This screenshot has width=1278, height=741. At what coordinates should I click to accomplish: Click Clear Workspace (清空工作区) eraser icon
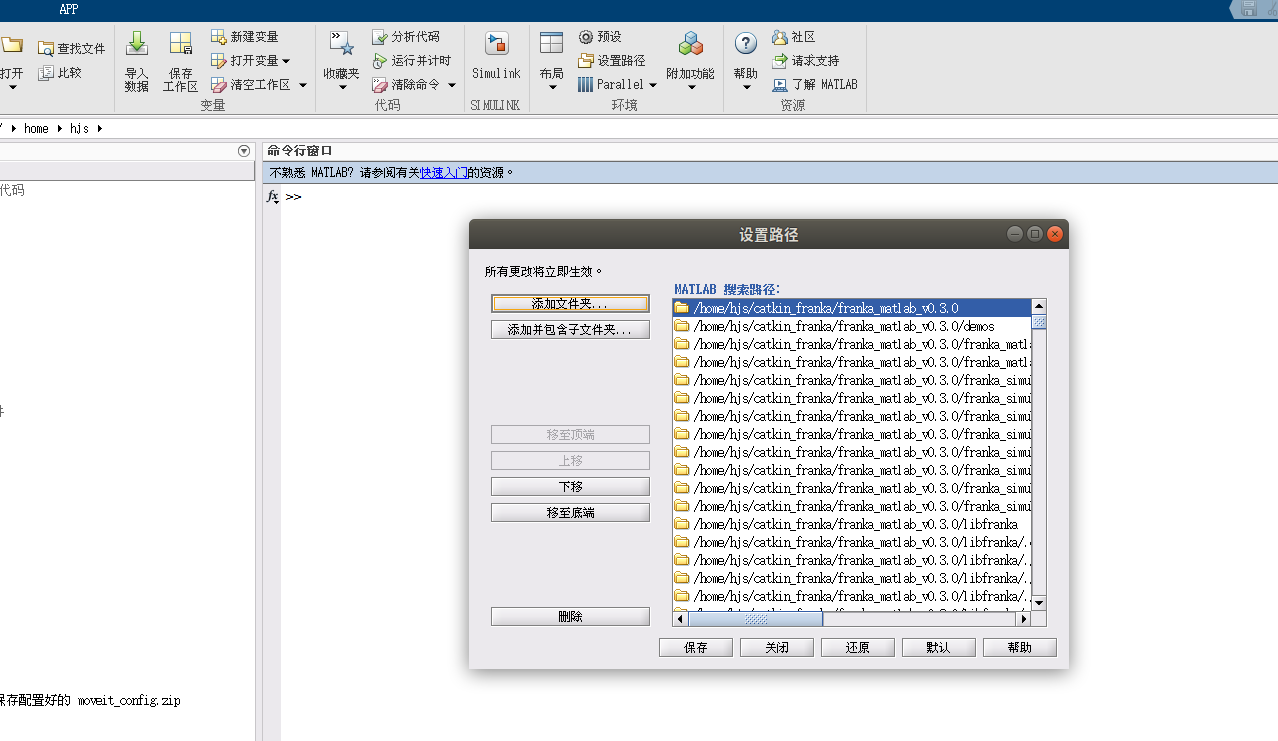(219, 85)
